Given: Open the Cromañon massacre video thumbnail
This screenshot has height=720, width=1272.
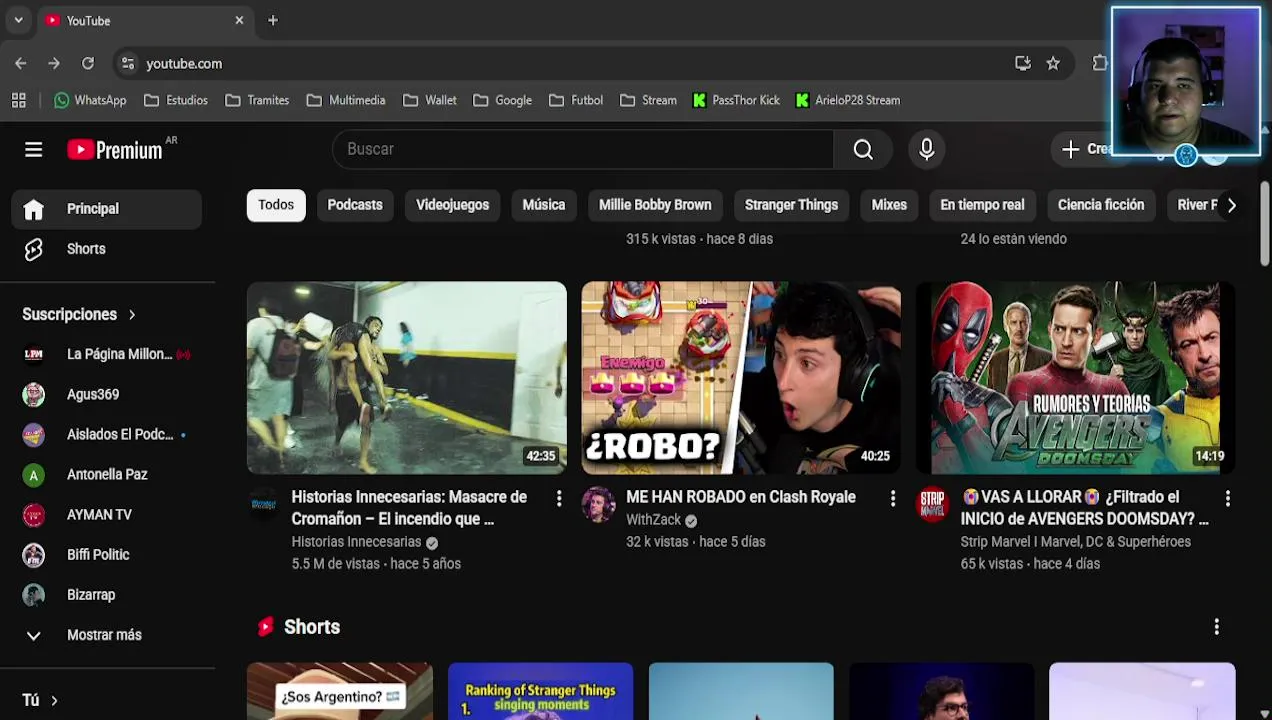Looking at the screenshot, I should 407,378.
